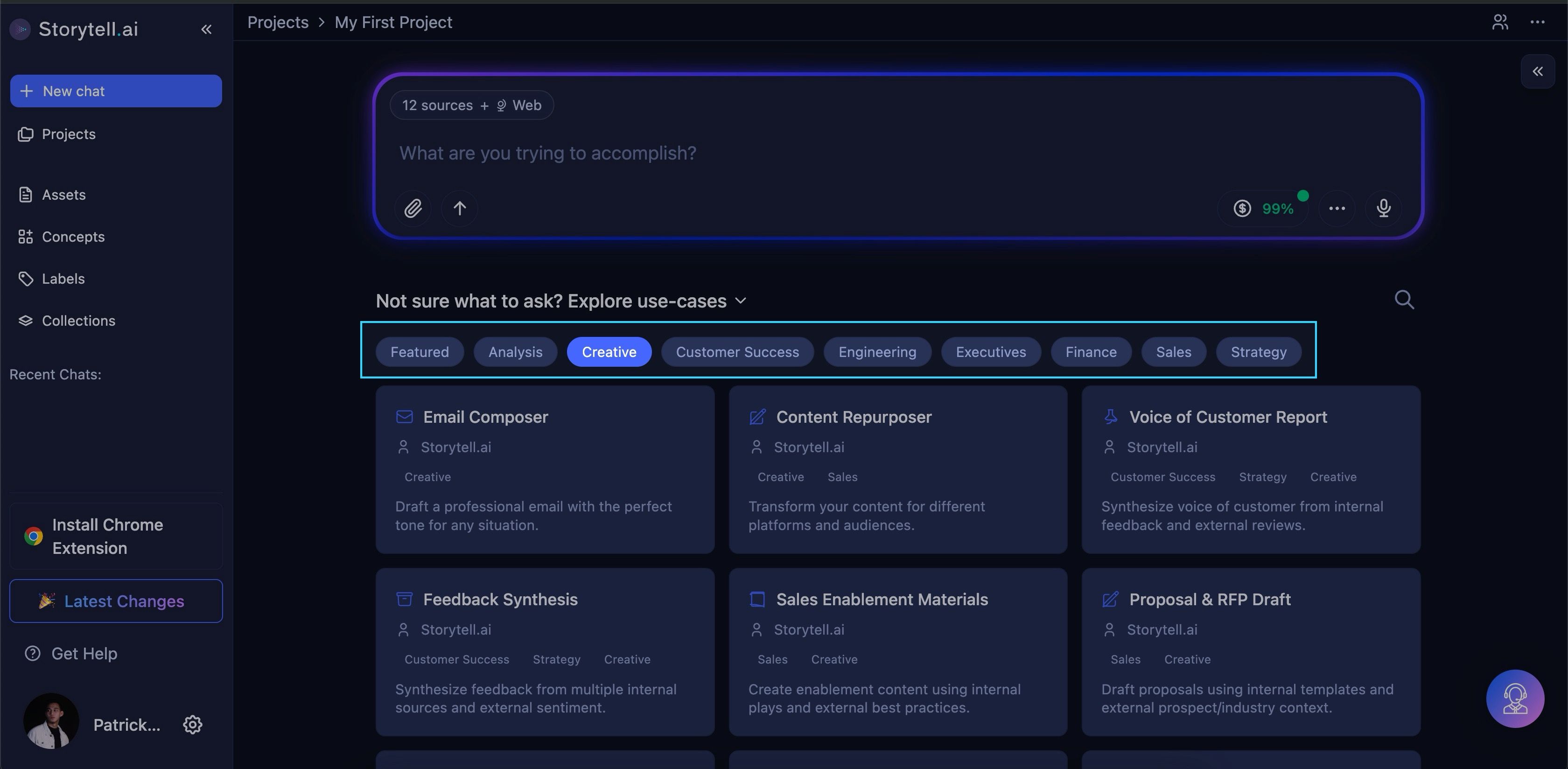
Task: Start a New chat
Action: pyautogui.click(x=116, y=91)
